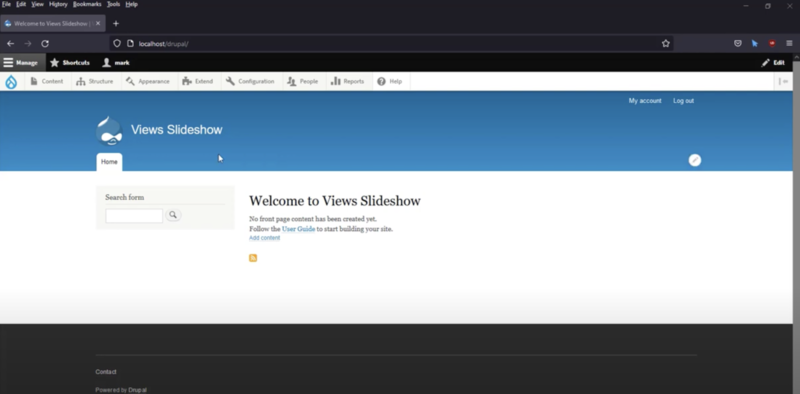
Task: Open the History menu
Action: coord(58,4)
